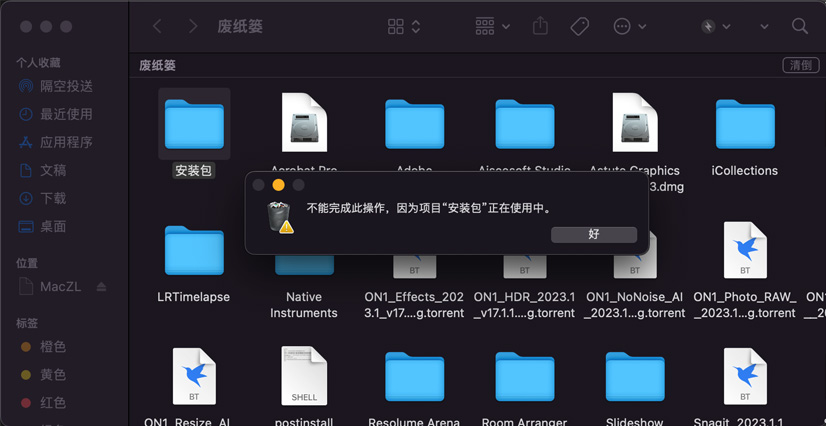Open the tag editing icon

coord(580,27)
